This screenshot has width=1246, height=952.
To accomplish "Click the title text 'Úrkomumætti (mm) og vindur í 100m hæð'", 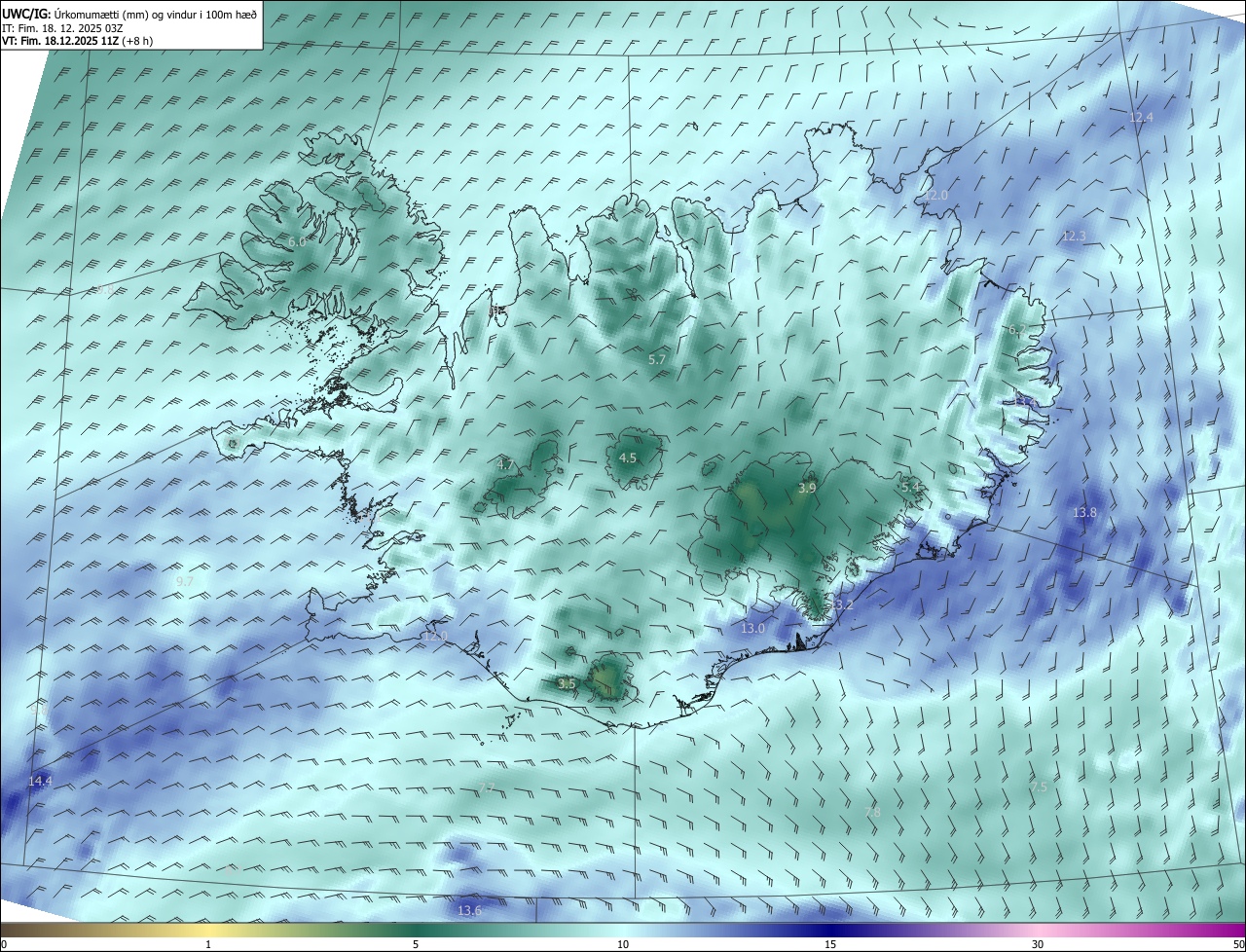I will click(x=155, y=15).
